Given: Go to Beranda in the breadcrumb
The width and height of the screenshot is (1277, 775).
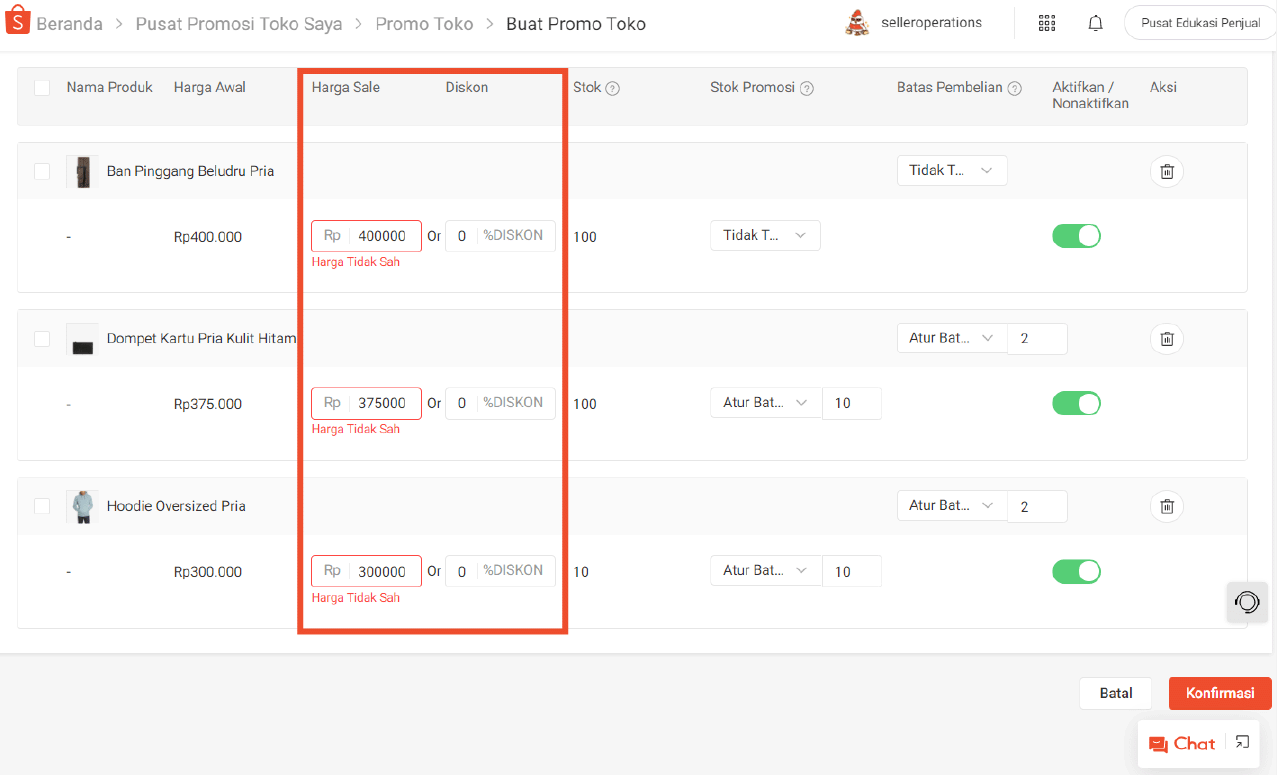Looking at the screenshot, I should [x=69, y=24].
